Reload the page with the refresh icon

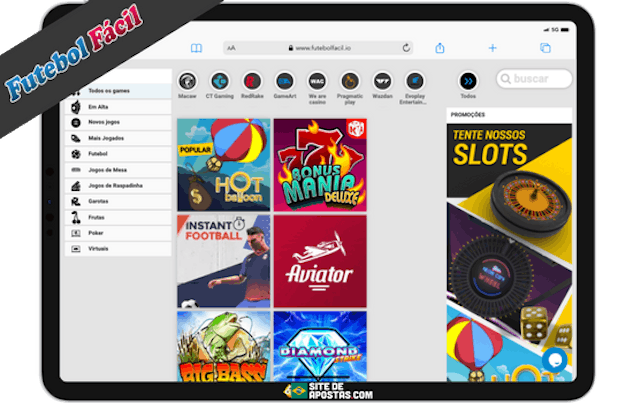coord(406,48)
